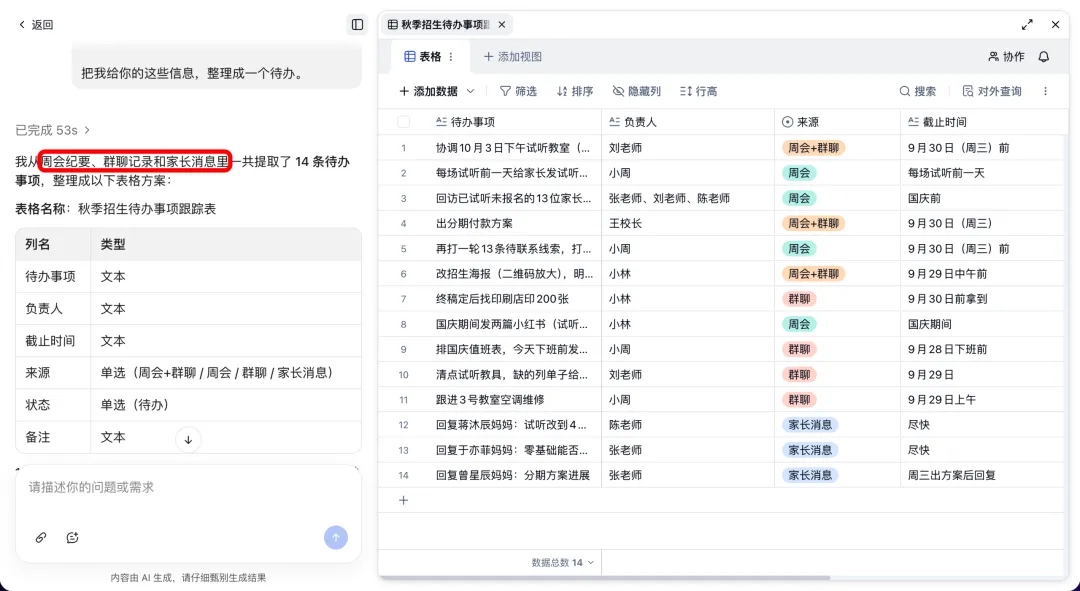The height and width of the screenshot is (591, 1080).
Task: Click the cell 国庆前
Action: click(x=982, y=198)
